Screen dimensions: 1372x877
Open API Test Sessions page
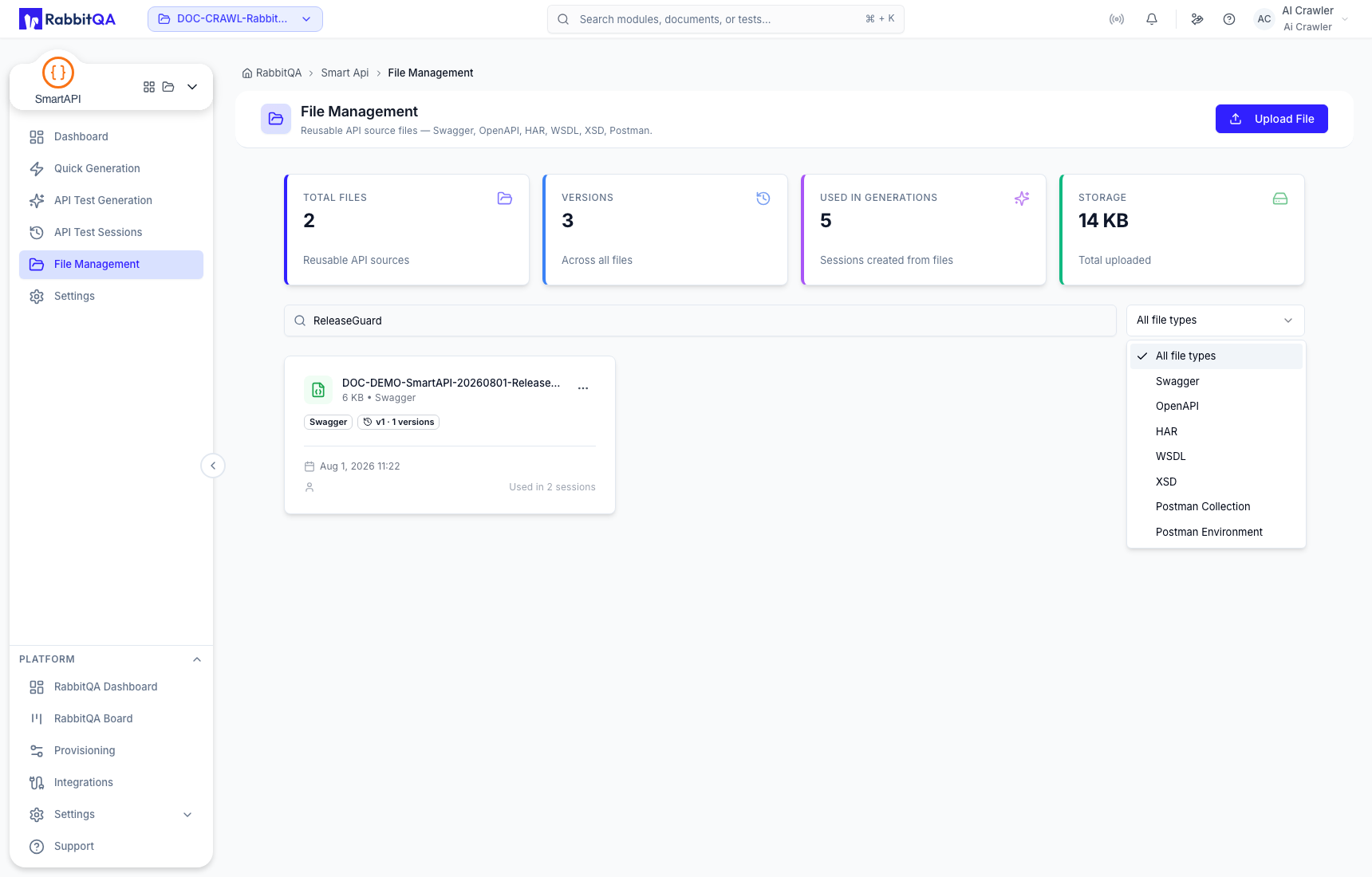pos(111,233)
